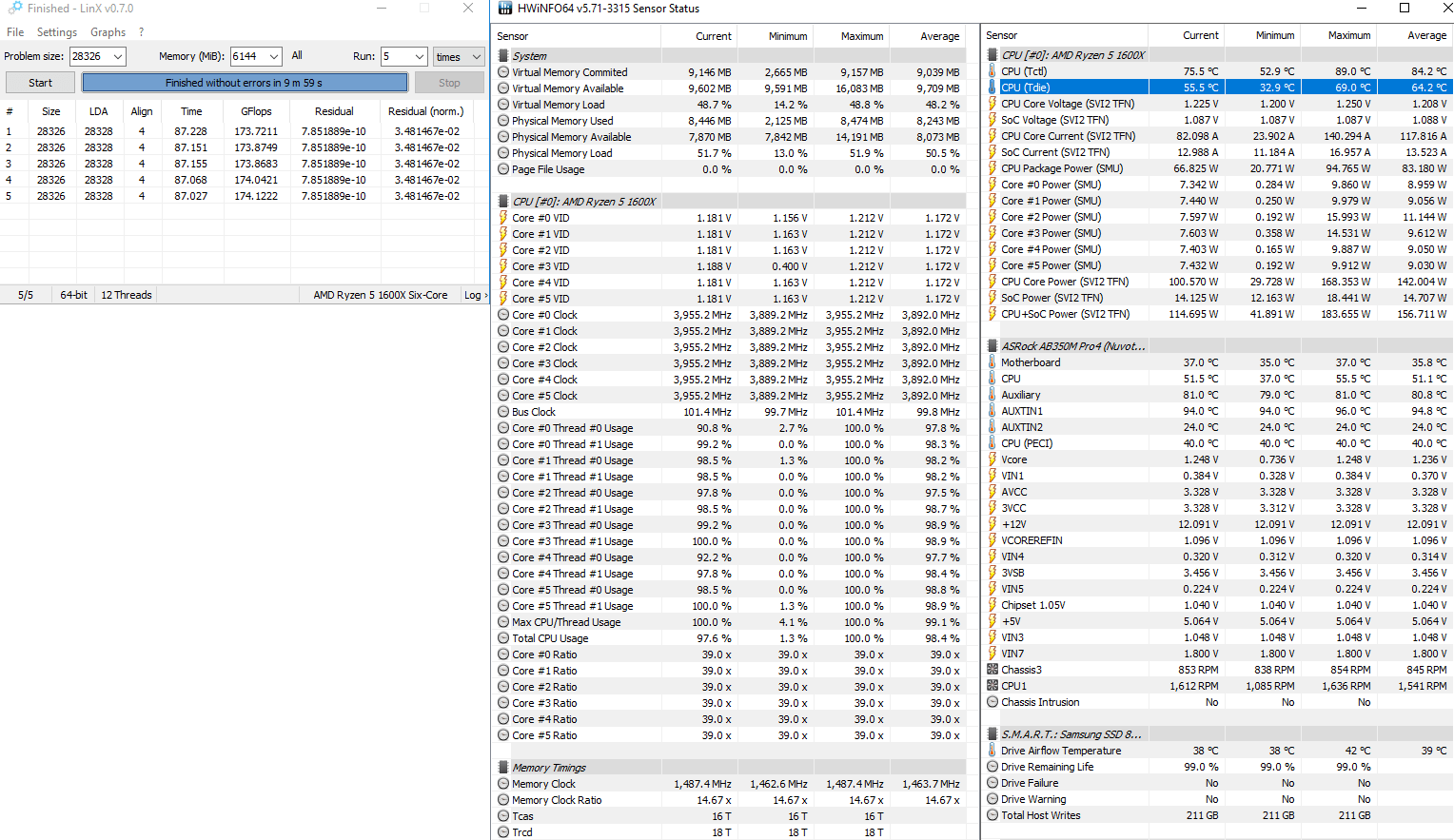Screen dimensions: 1454x840
Task: Click the lightning icon beside Core #0 VID
Action: 503,218
